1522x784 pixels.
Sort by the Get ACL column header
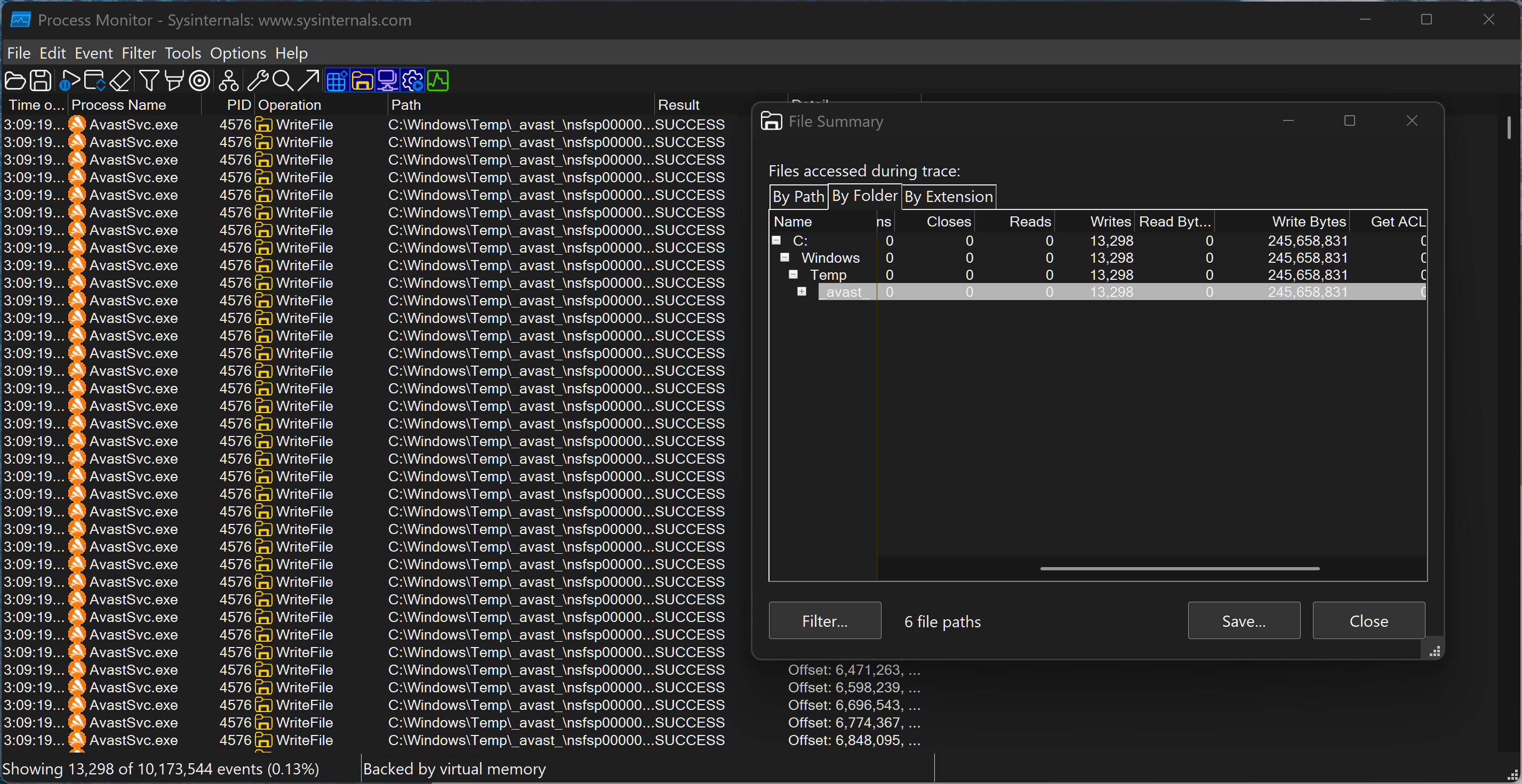tap(1389, 221)
